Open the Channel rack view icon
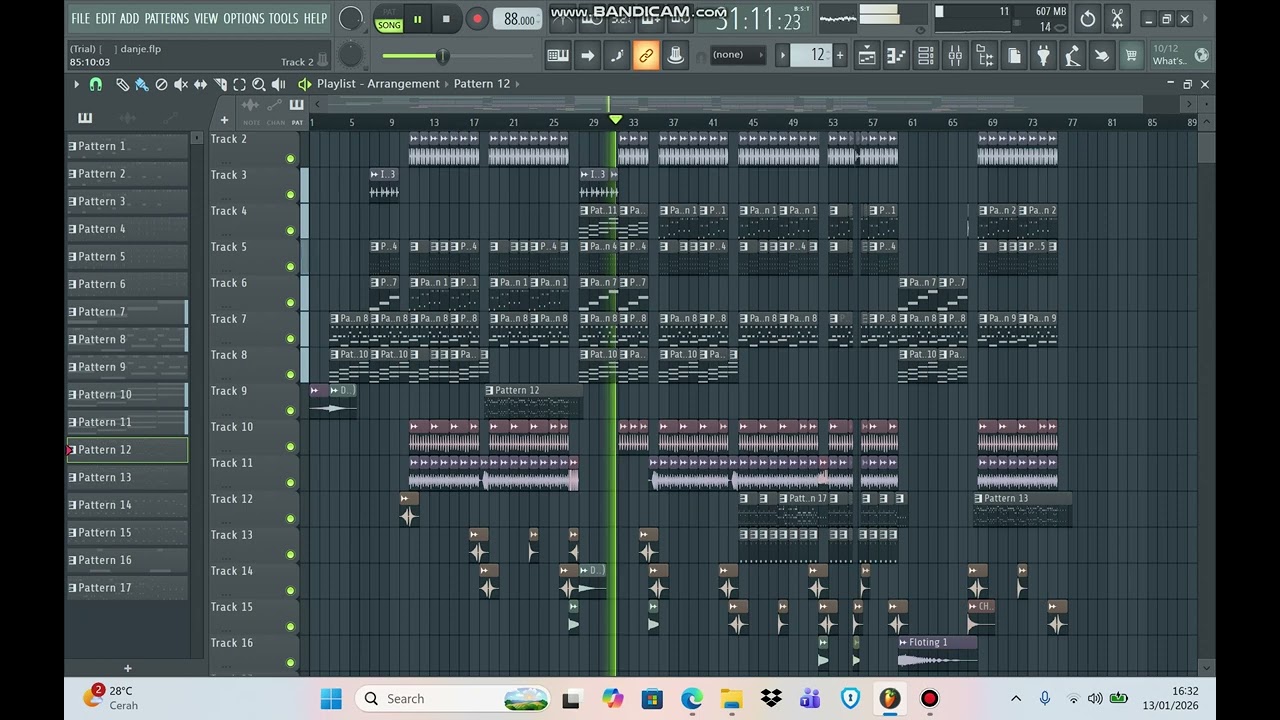Image resolution: width=1280 pixels, height=720 pixels. point(925,56)
